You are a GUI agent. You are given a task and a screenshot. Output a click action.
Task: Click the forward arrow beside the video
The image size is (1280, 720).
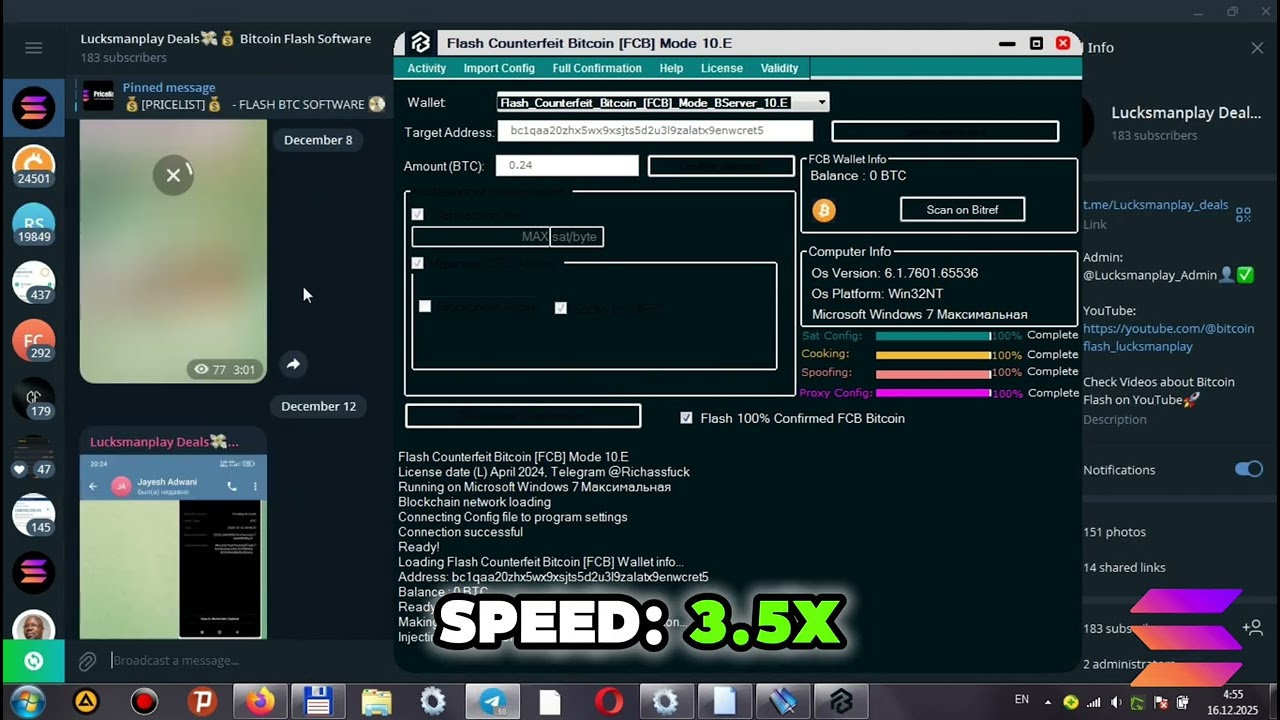click(293, 364)
